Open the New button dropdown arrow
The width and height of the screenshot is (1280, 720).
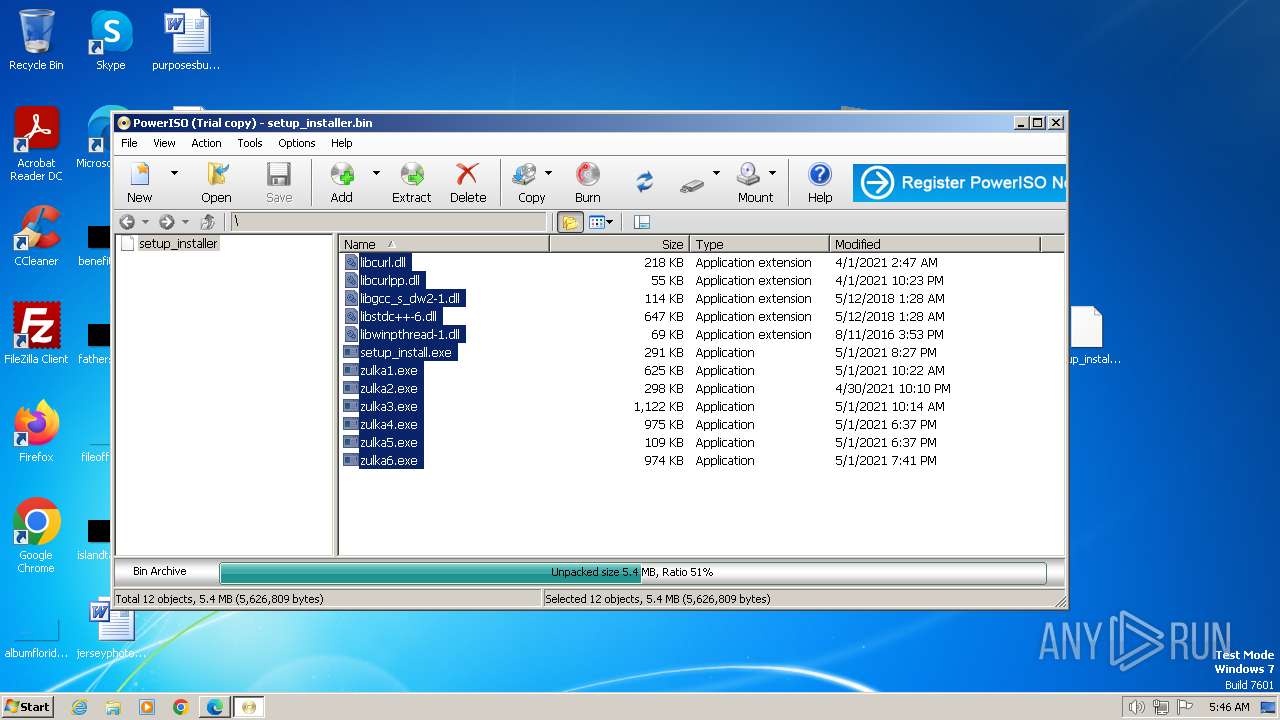tap(174, 173)
